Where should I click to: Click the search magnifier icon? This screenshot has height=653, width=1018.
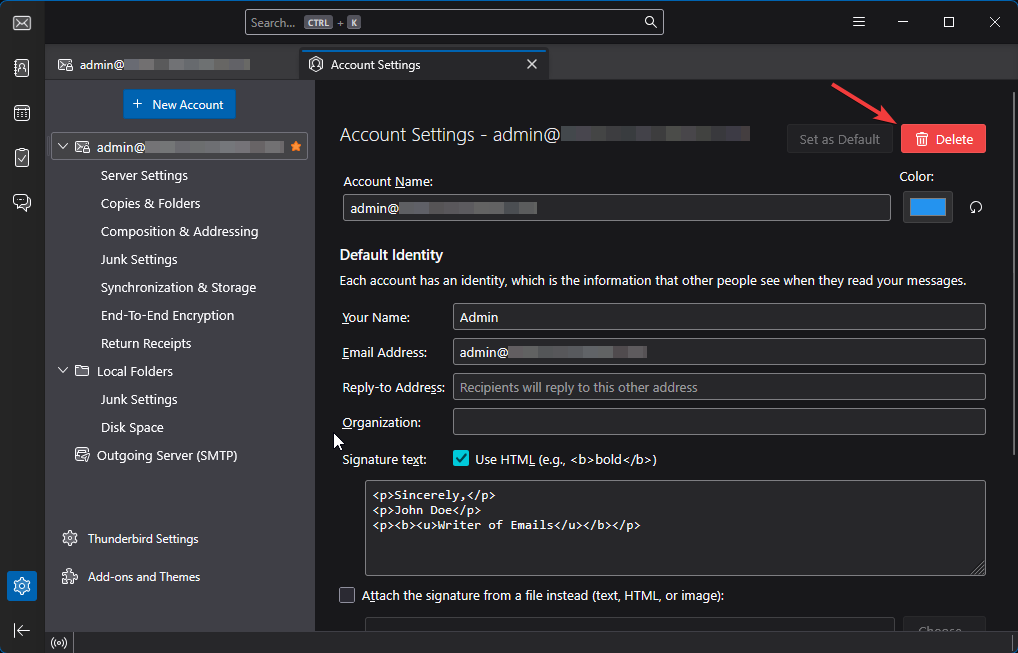(x=651, y=22)
